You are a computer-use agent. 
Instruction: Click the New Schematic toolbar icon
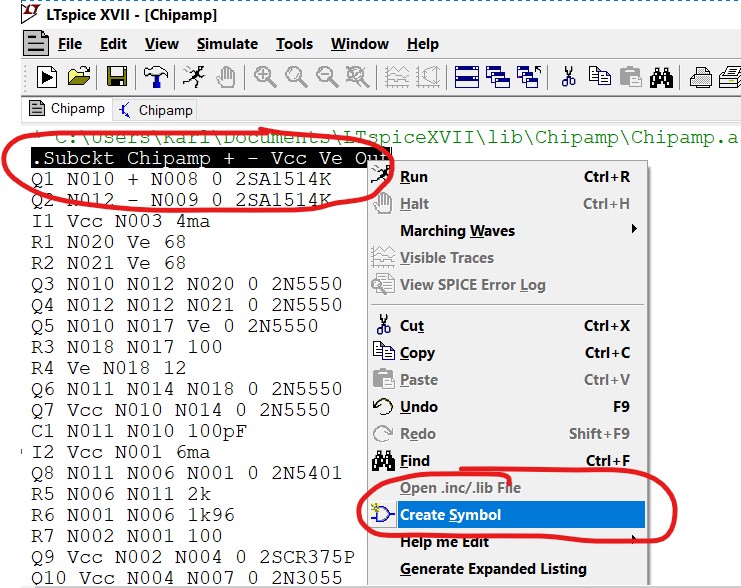tap(47, 77)
